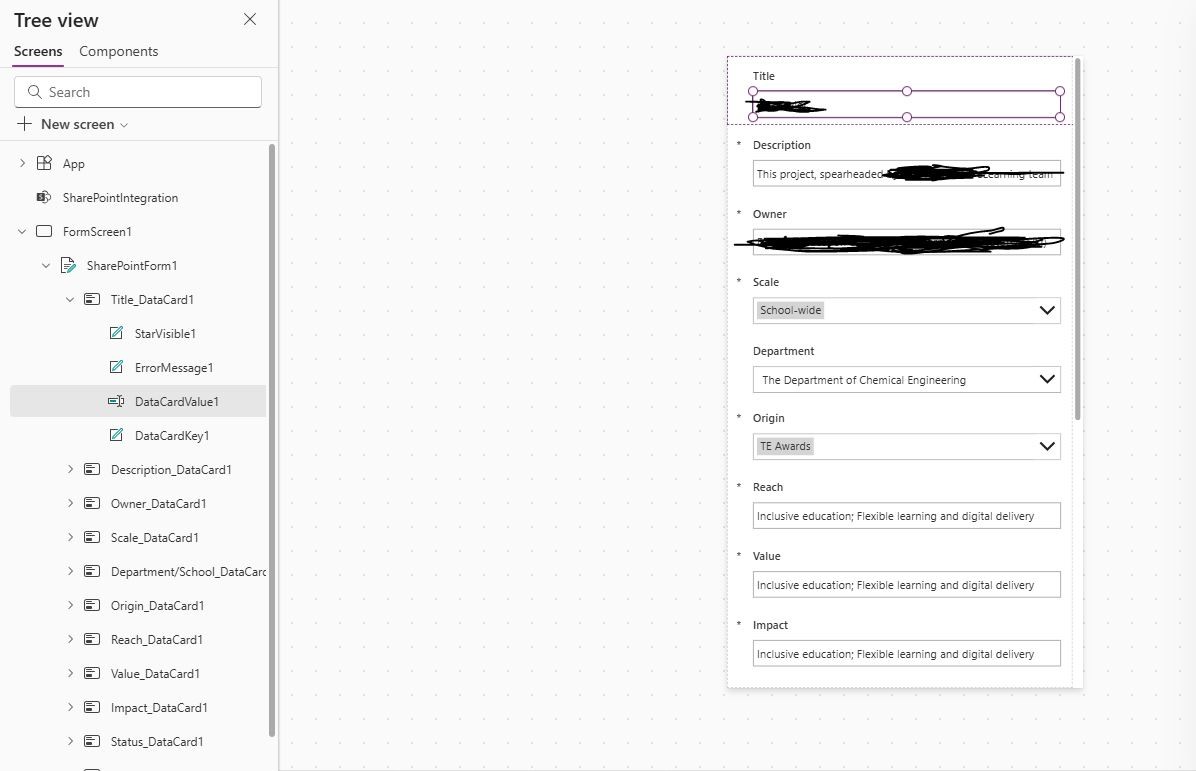The width and height of the screenshot is (1196, 771).
Task: Select StarVisible1 in the tree
Action: click(x=166, y=333)
